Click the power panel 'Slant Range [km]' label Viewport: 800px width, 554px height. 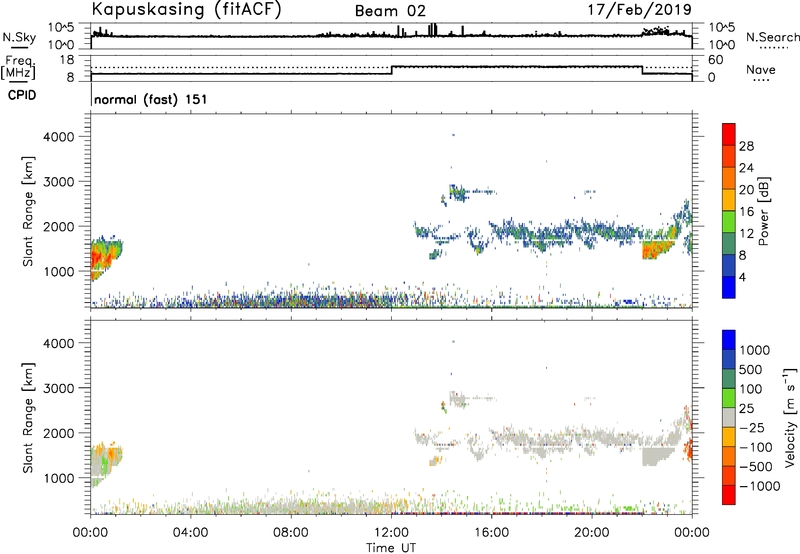click(x=28, y=212)
